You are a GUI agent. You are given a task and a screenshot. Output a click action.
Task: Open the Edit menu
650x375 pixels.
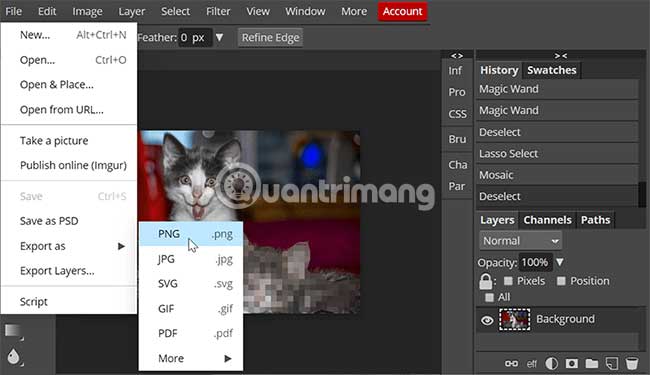pyautogui.click(x=47, y=11)
